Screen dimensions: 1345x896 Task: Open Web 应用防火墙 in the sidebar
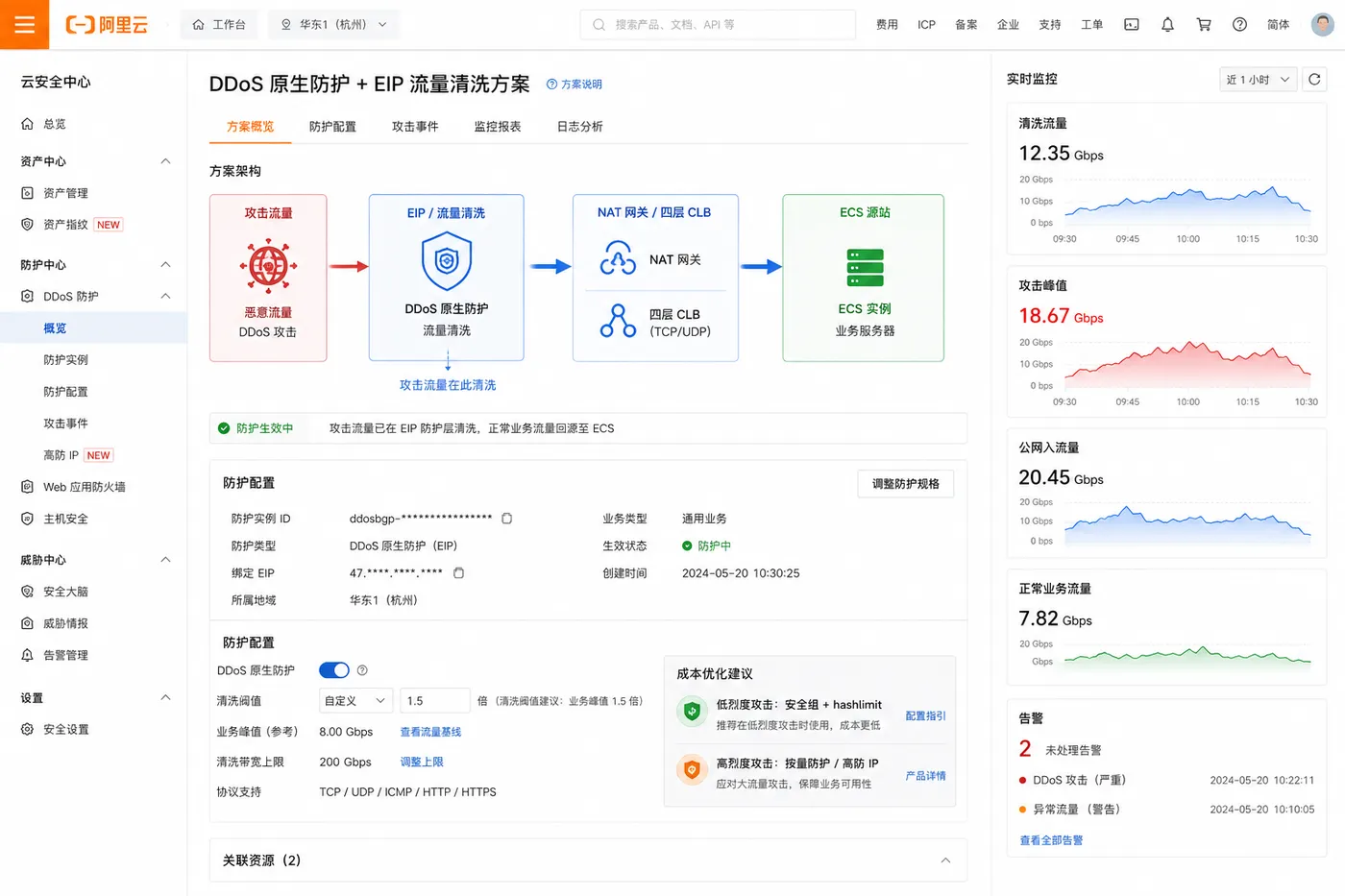coord(85,487)
